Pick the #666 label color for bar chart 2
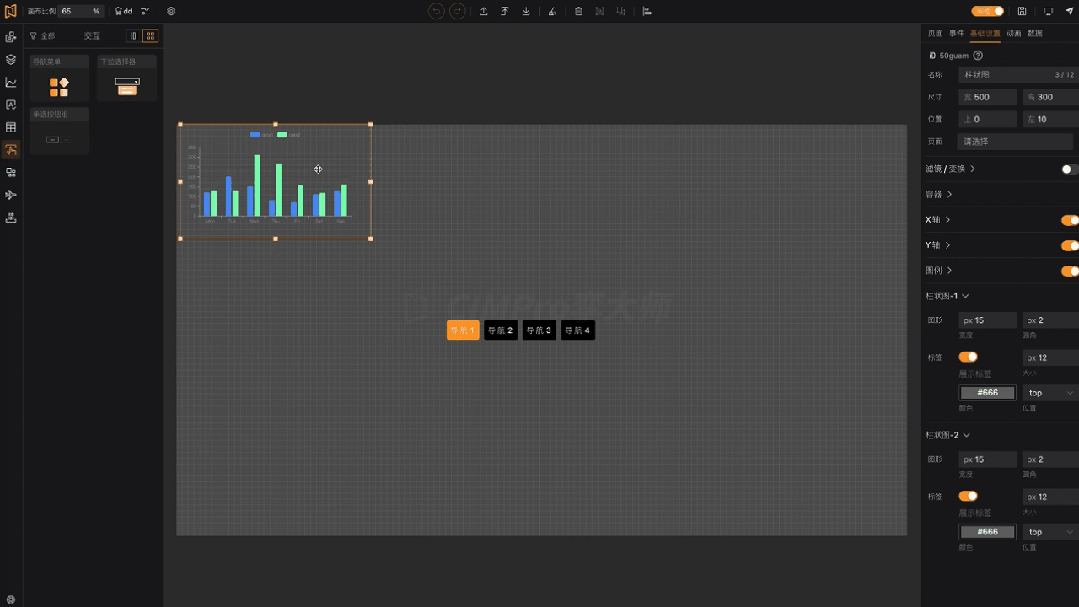The width and height of the screenshot is (1079, 607). pyautogui.click(x=987, y=531)
